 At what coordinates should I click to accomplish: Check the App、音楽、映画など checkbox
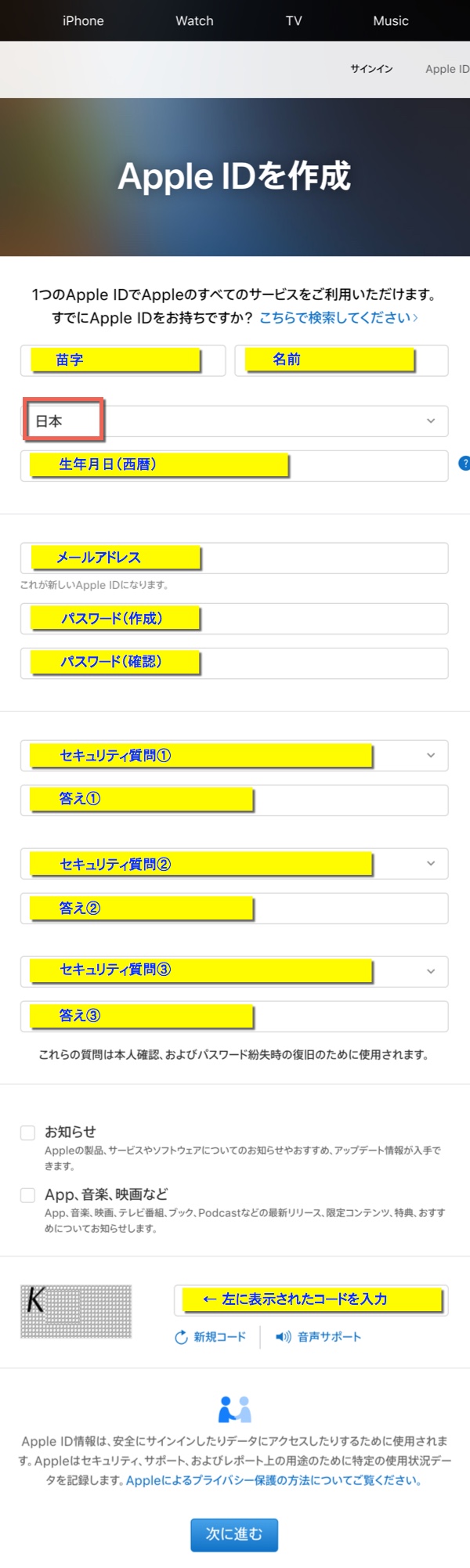(28, 1195)
